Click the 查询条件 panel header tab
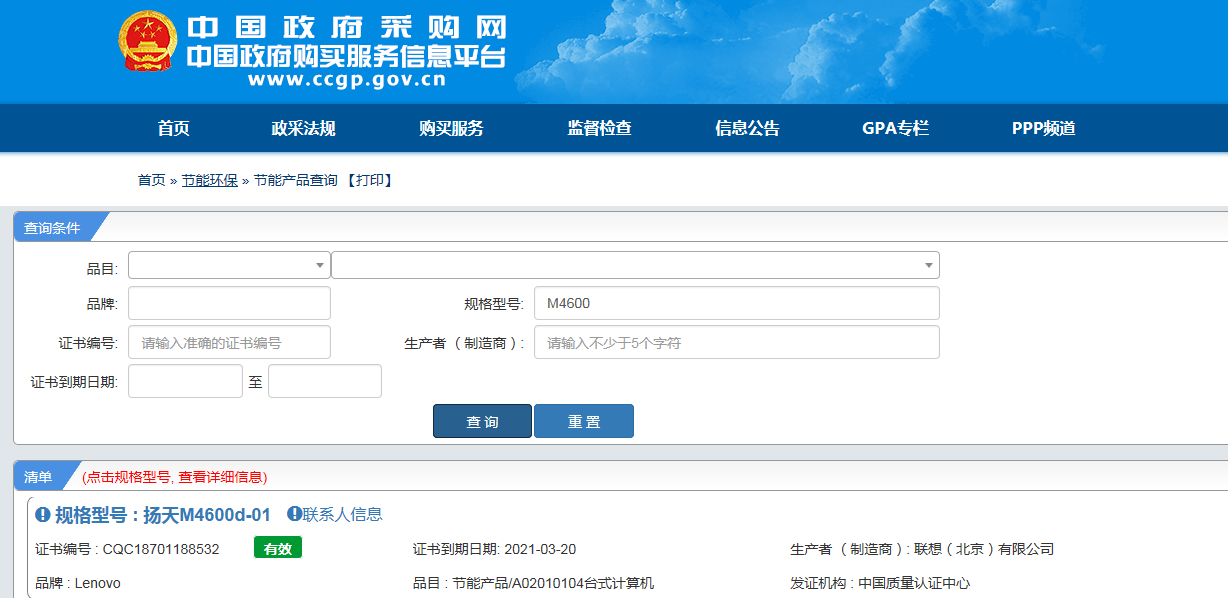This screenshot has height=598, width=1228. tap(52, 227)
